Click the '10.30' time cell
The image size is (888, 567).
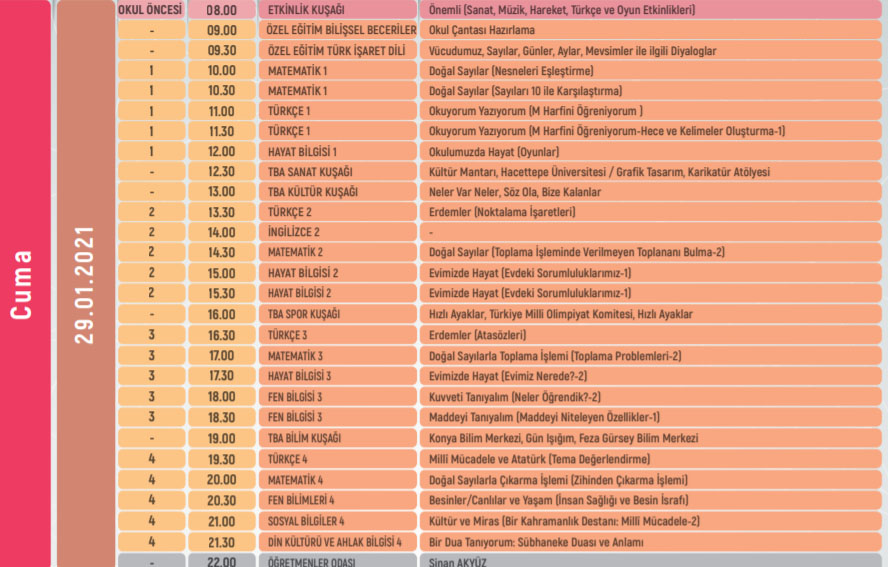(x=221, y=91)
